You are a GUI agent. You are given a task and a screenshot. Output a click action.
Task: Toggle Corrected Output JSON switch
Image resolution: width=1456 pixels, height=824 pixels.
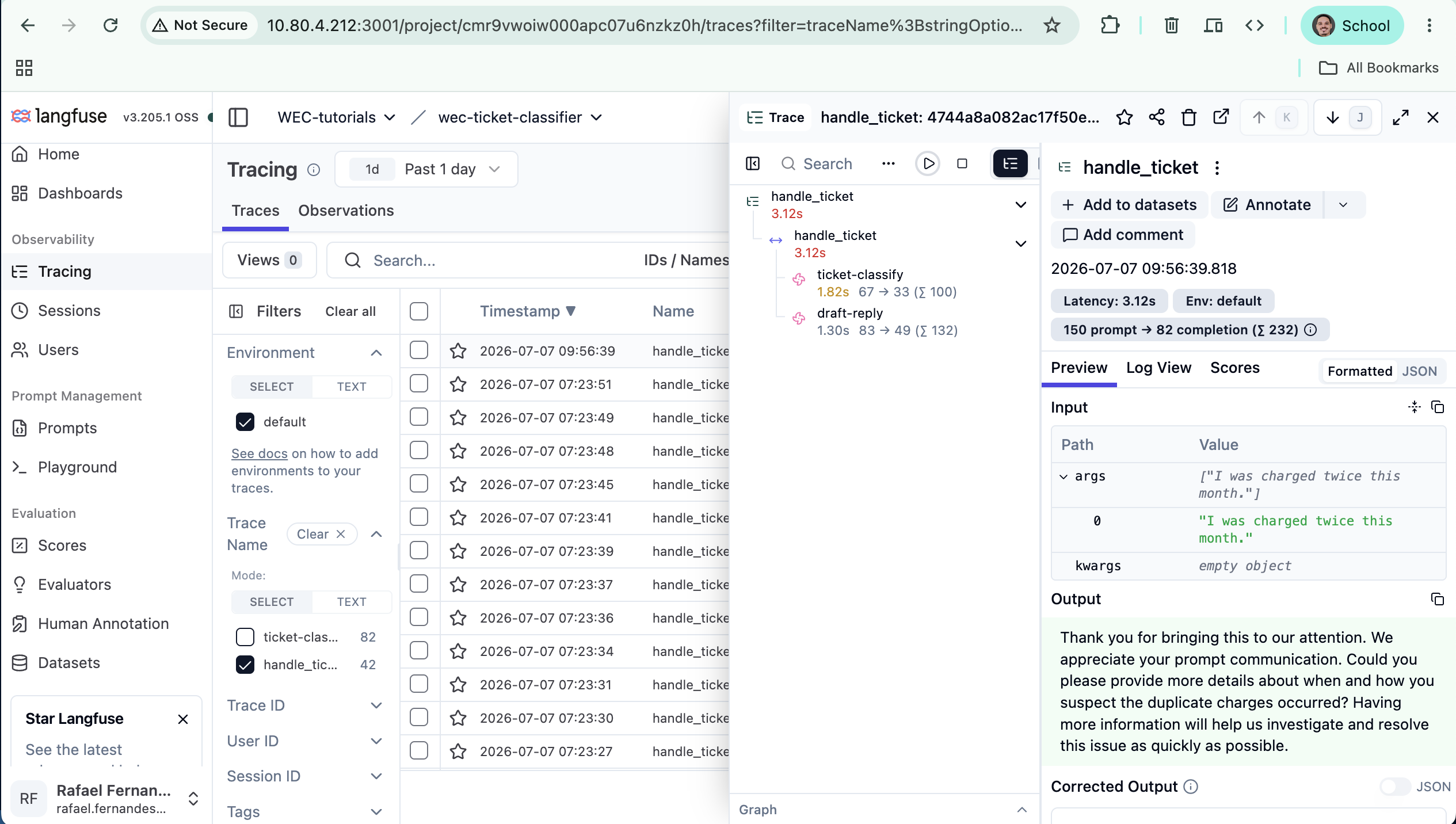click(1395, 787)
